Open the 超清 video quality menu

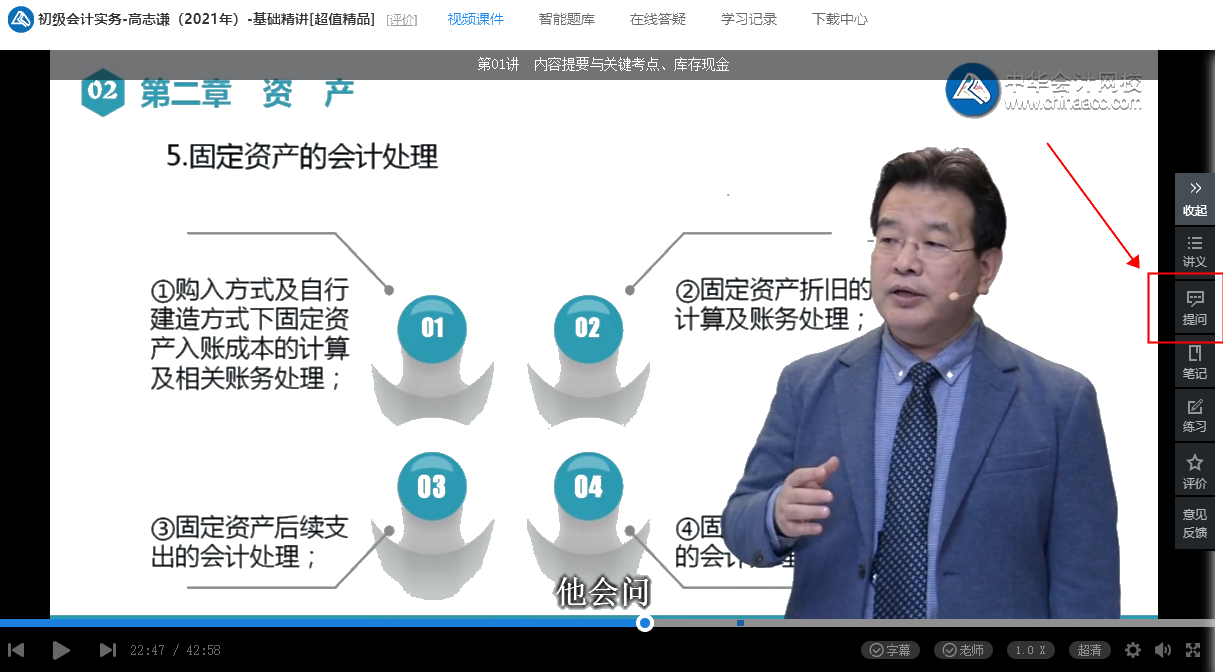pyautogui.click(x=1090, y=650)
